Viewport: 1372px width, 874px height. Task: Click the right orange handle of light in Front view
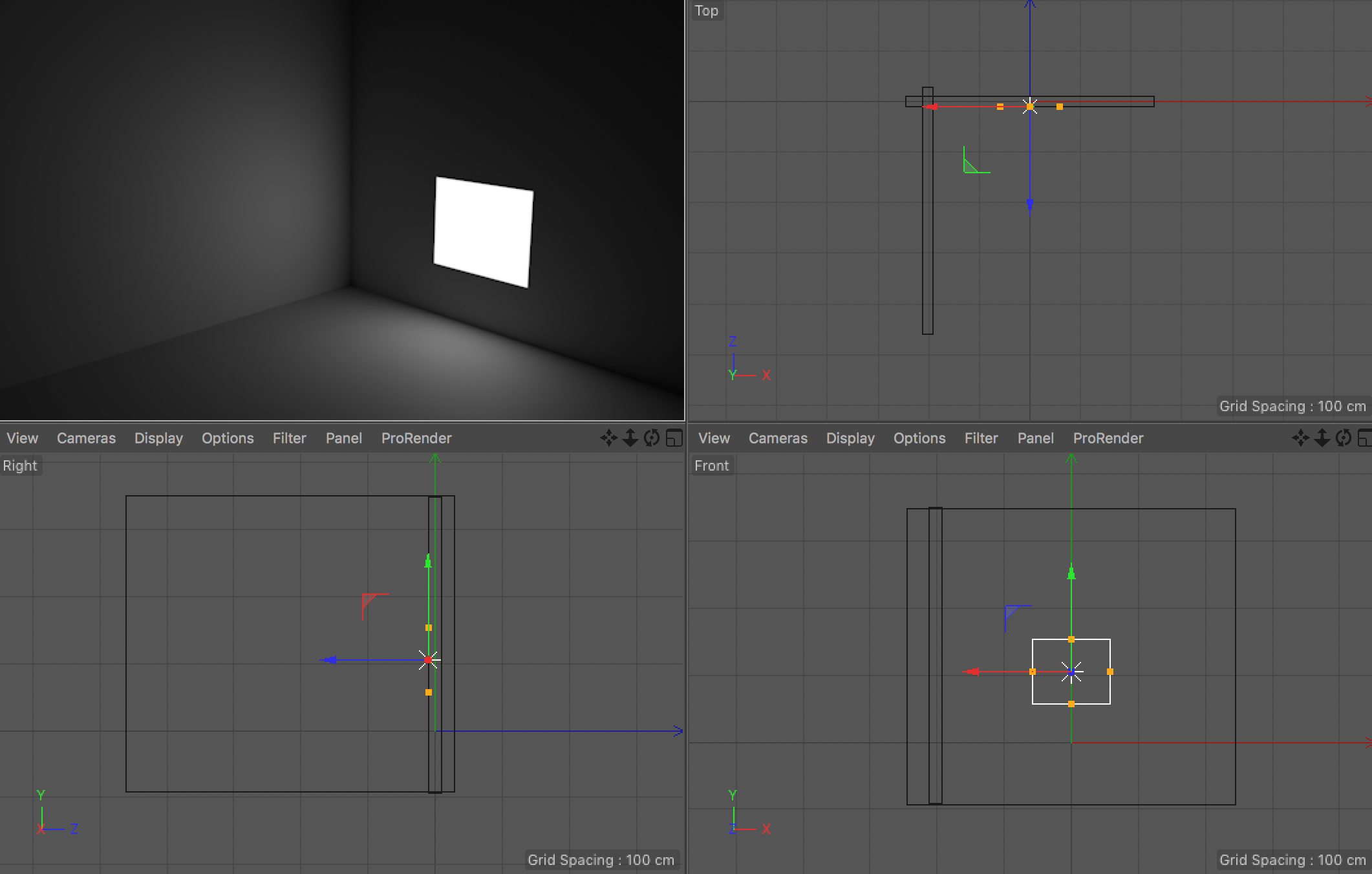point(1110,672)
